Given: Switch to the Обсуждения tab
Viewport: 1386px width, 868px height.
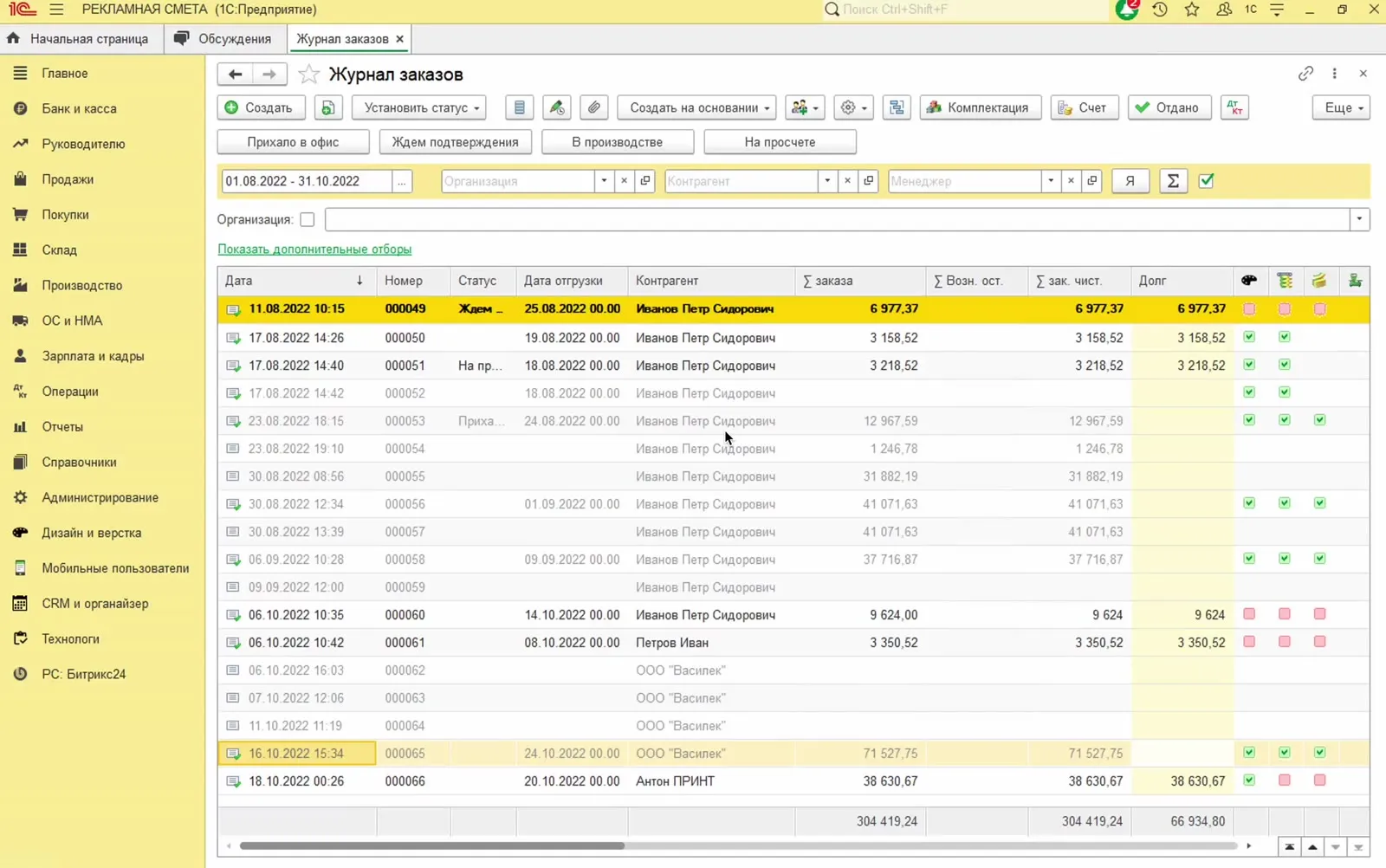Looking at the screenshot, I should [223, 39].
